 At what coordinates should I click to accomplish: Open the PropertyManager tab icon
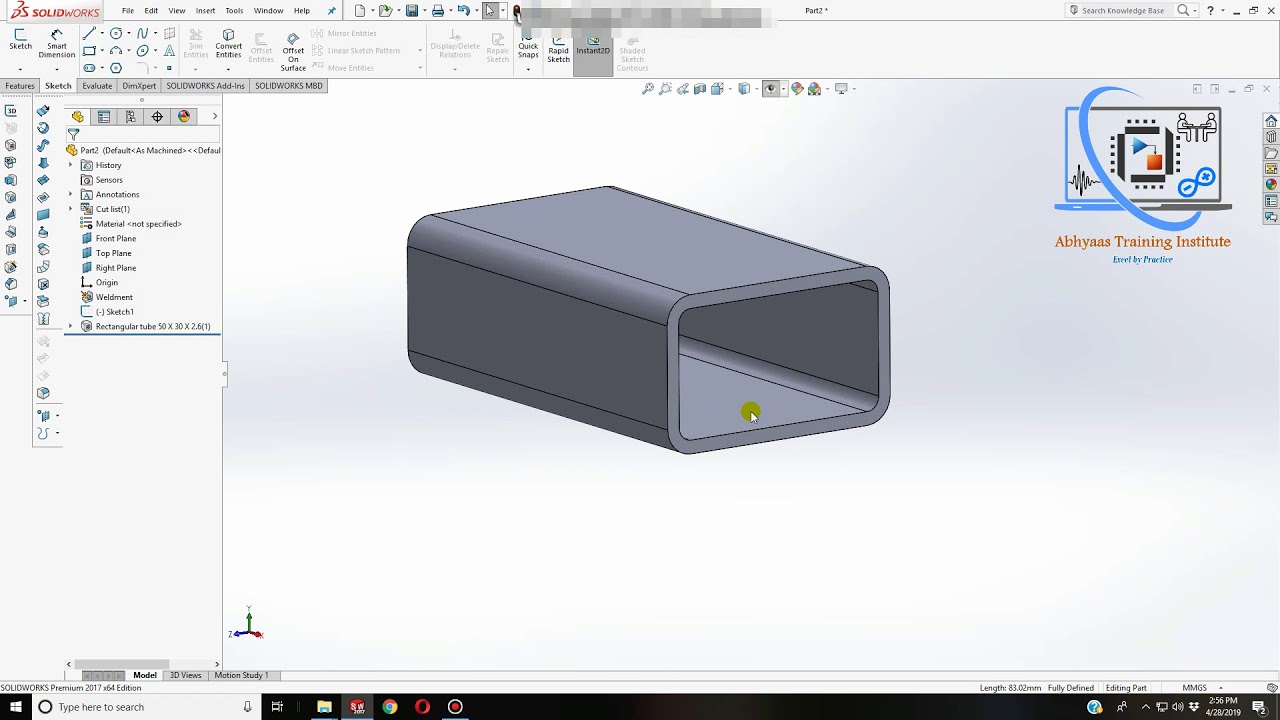coord(104,117)
